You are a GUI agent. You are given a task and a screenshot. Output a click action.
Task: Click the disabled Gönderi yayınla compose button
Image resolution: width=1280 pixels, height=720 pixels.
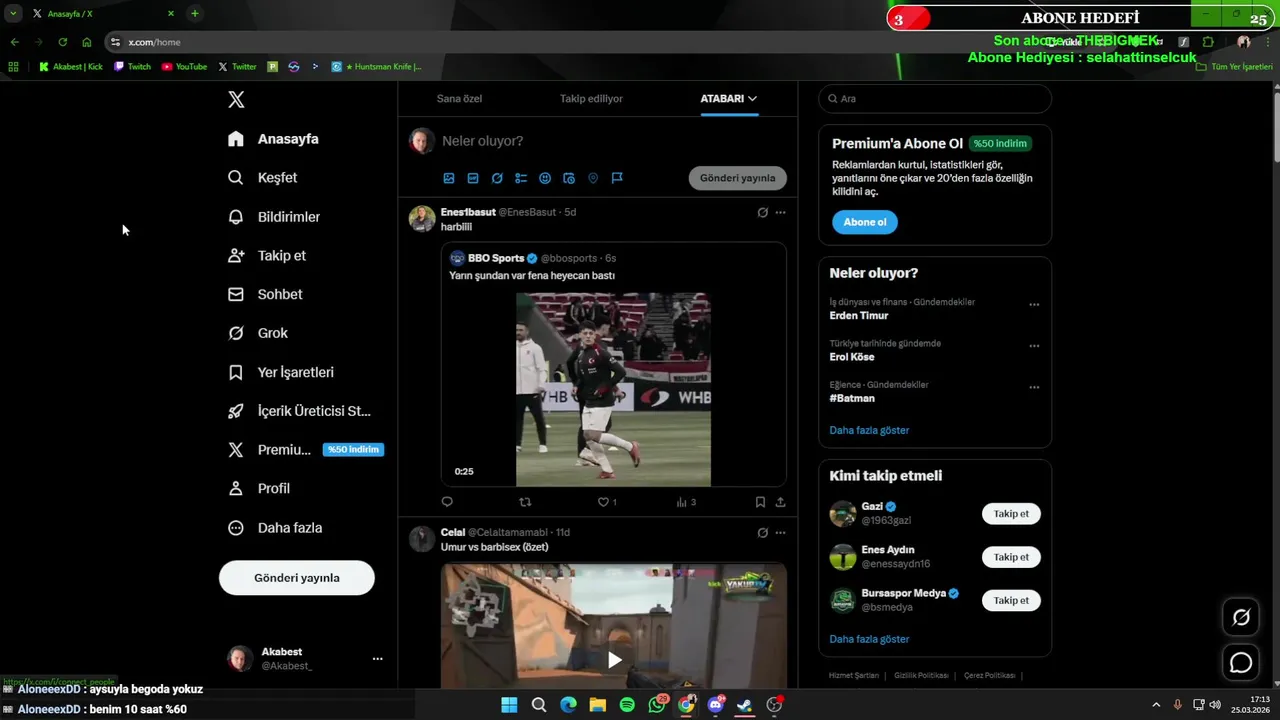738,178
